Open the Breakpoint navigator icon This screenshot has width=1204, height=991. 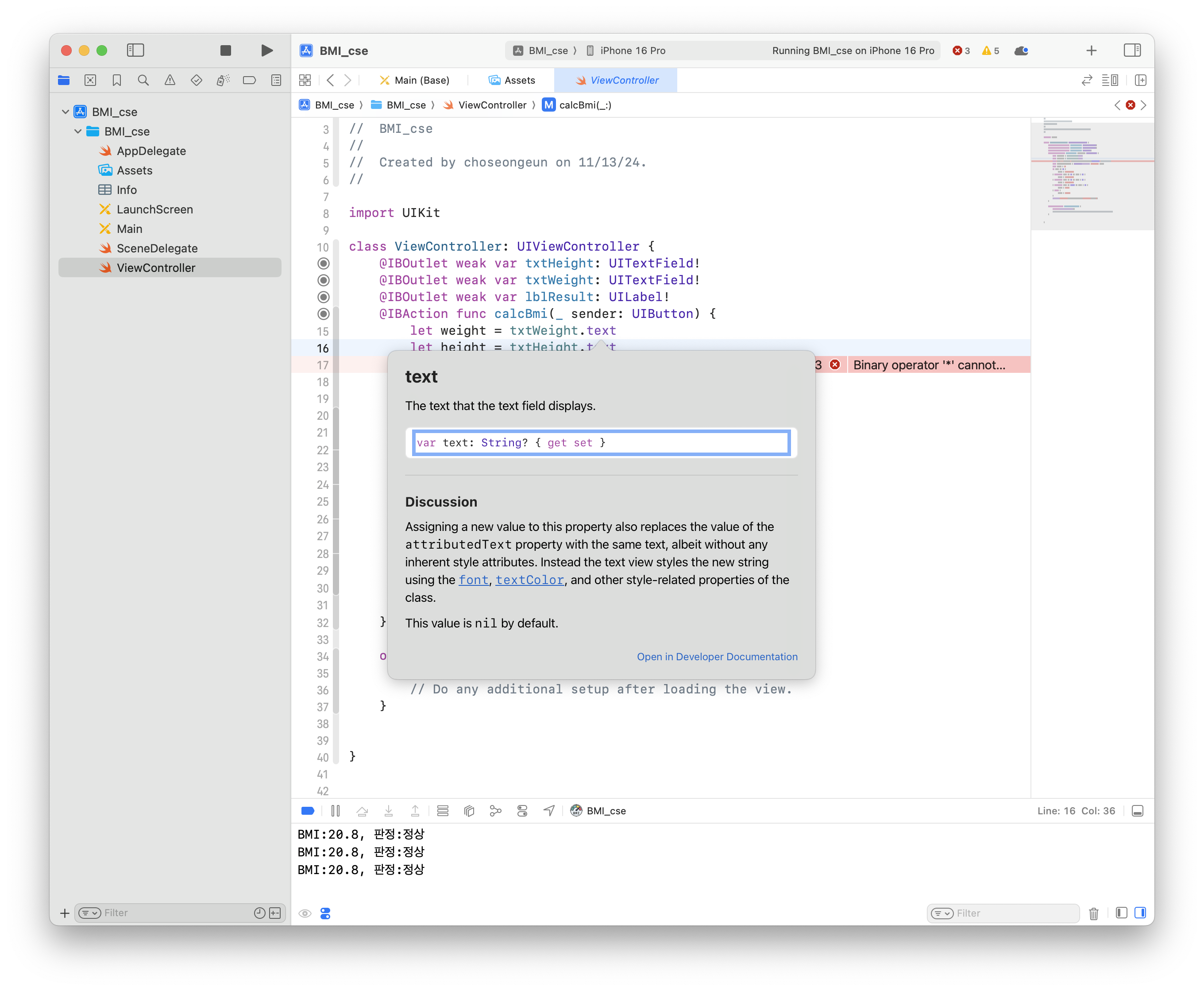pyautogui.click(x=249, y=81)
